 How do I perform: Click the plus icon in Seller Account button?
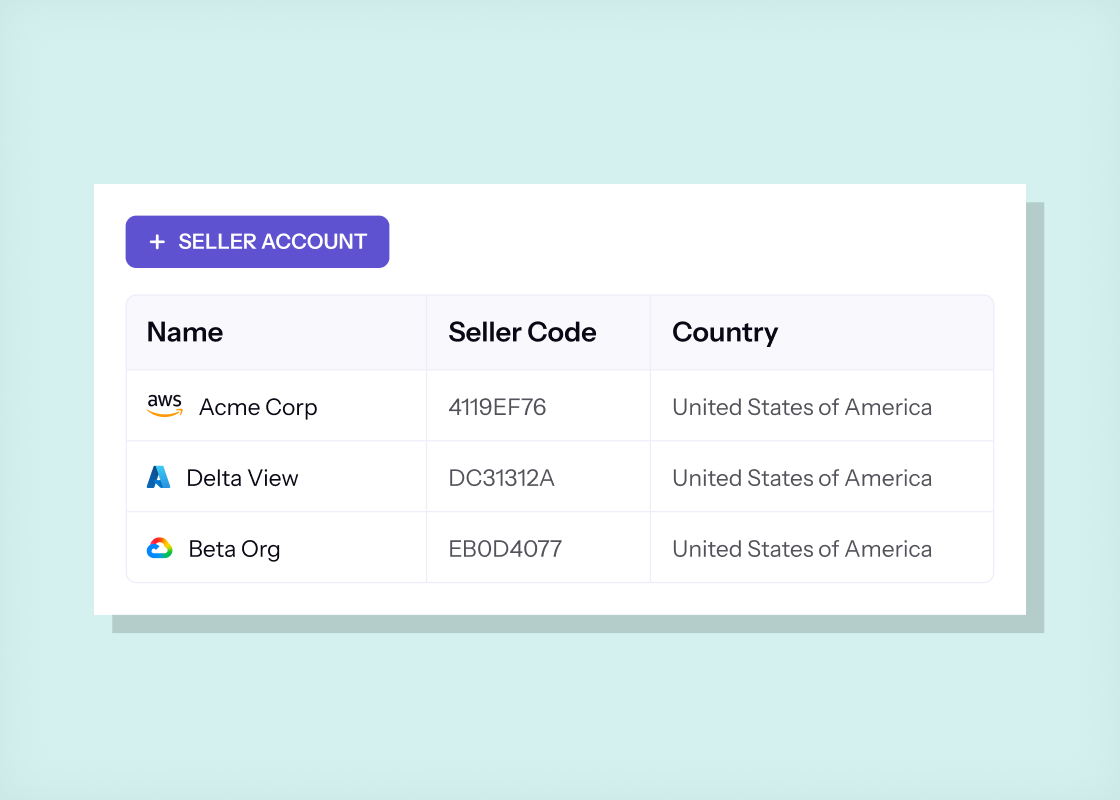tap(157, 242)
